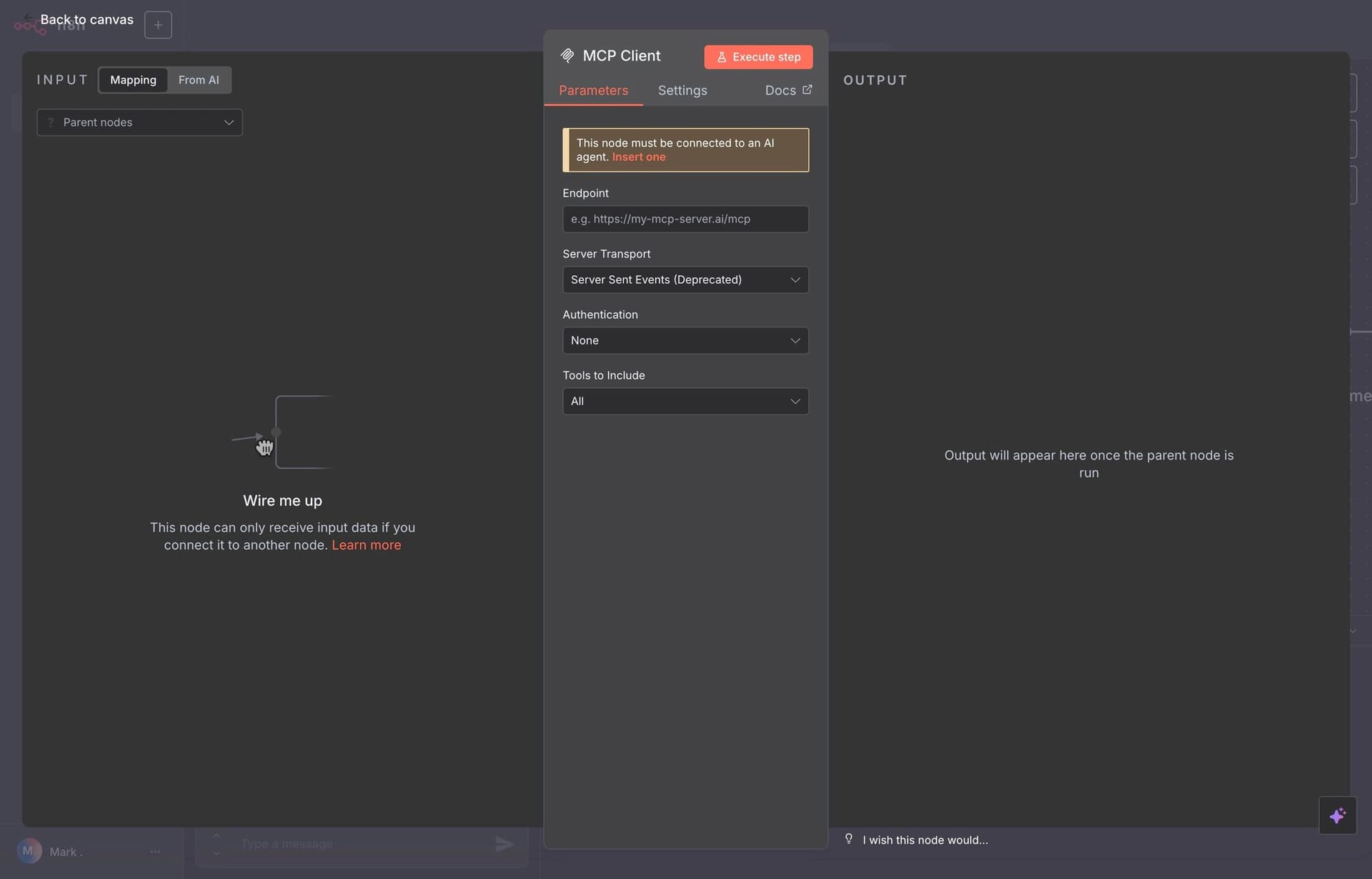Open the Parent nodes dropdown

(x=139, y=122)
